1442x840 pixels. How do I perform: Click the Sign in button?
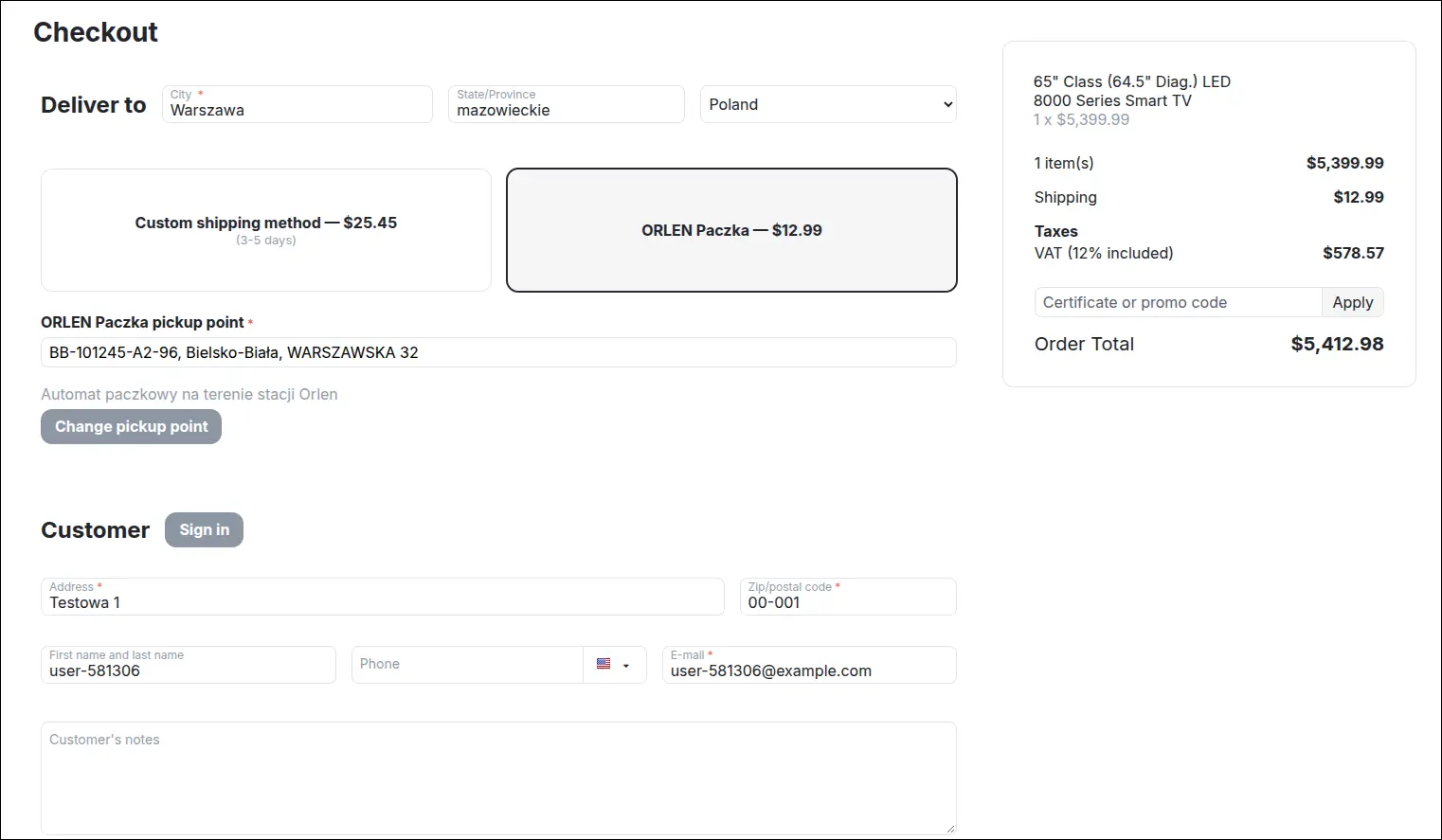click(x=204, y=529)
